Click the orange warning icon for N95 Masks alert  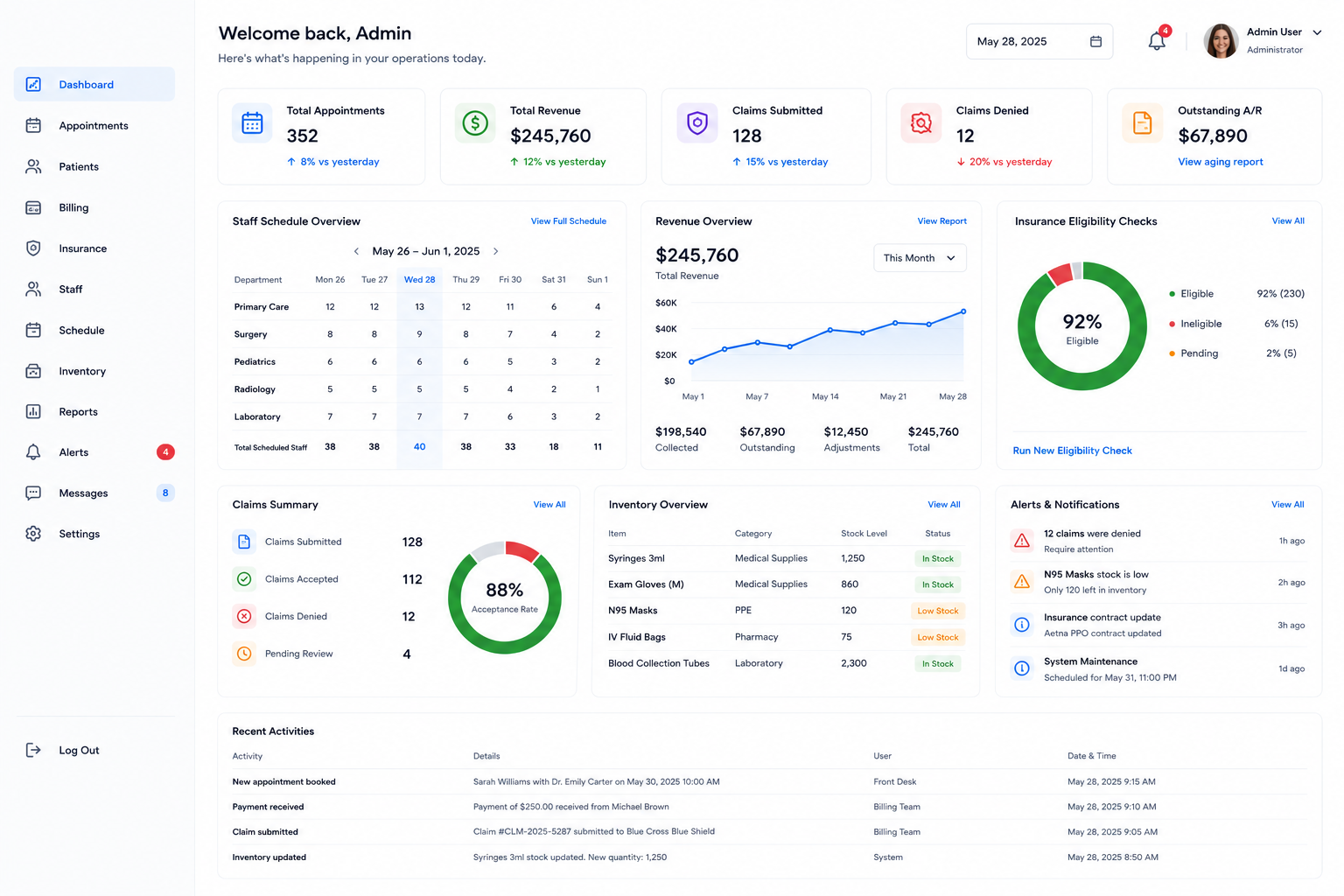click(1021, 581)
